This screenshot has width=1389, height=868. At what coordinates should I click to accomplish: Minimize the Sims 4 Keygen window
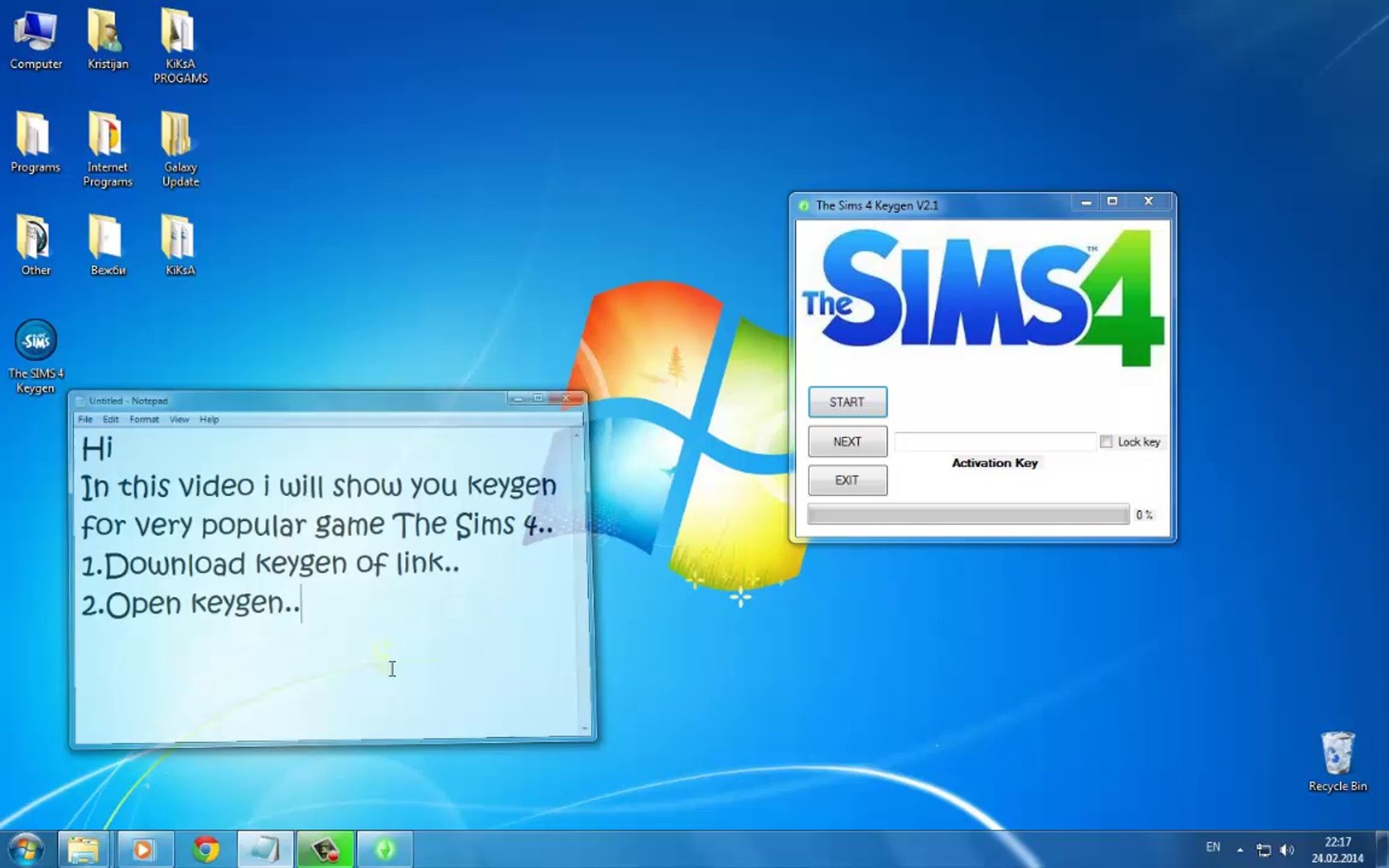click(x=1086, y=203)
